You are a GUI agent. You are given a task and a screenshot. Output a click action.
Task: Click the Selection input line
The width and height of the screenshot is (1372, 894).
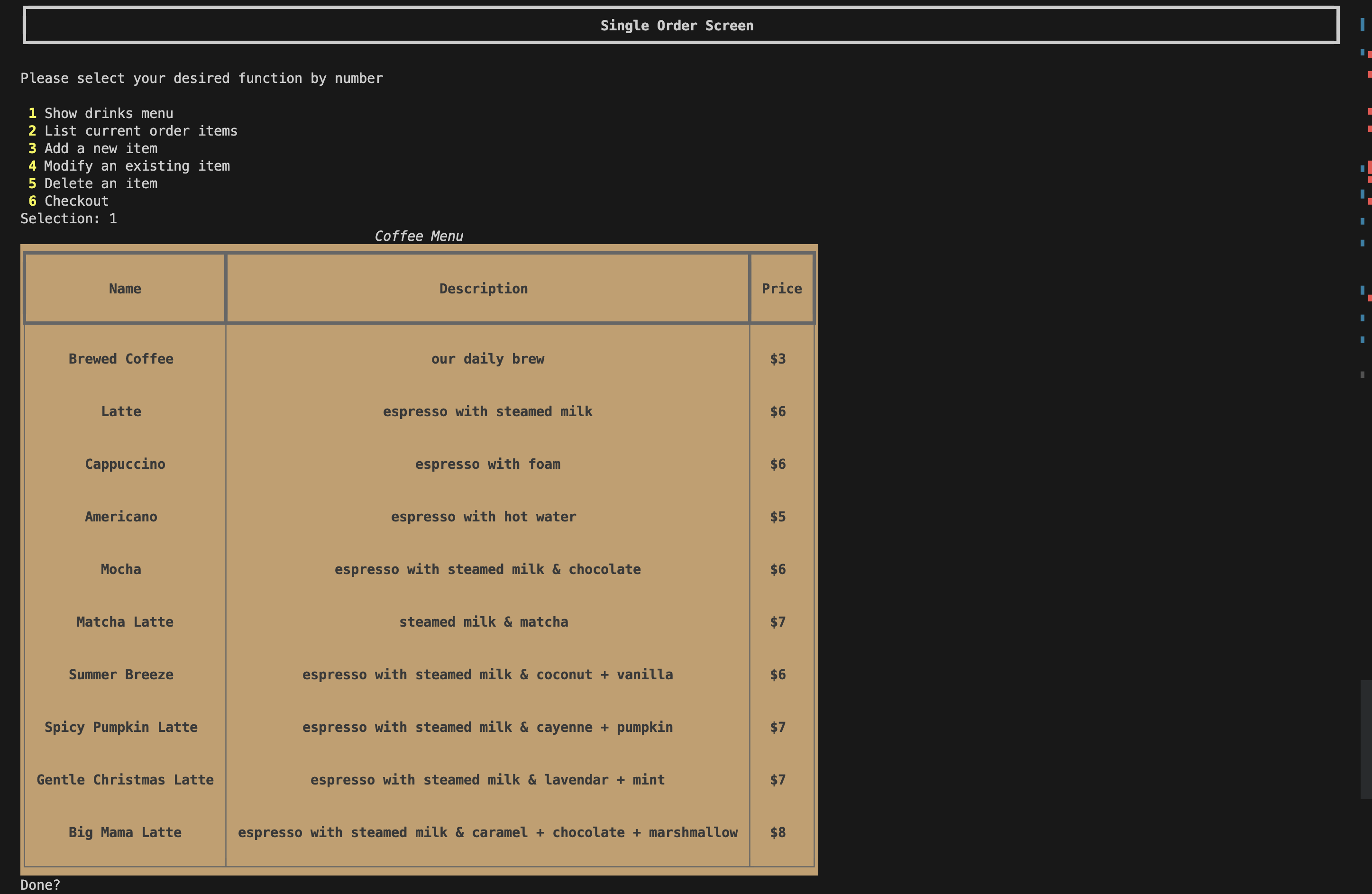pyautogui.click(x=69, y=219)
